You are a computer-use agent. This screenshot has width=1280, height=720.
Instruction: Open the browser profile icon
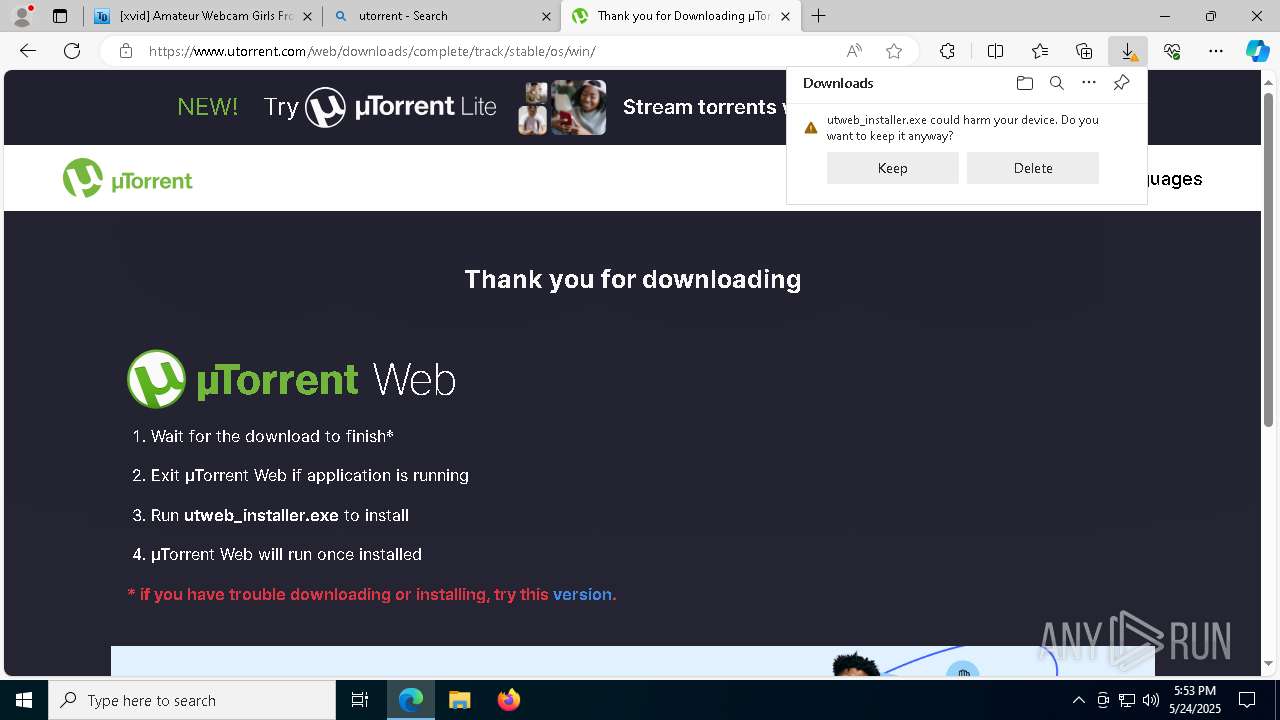[22, 16]
